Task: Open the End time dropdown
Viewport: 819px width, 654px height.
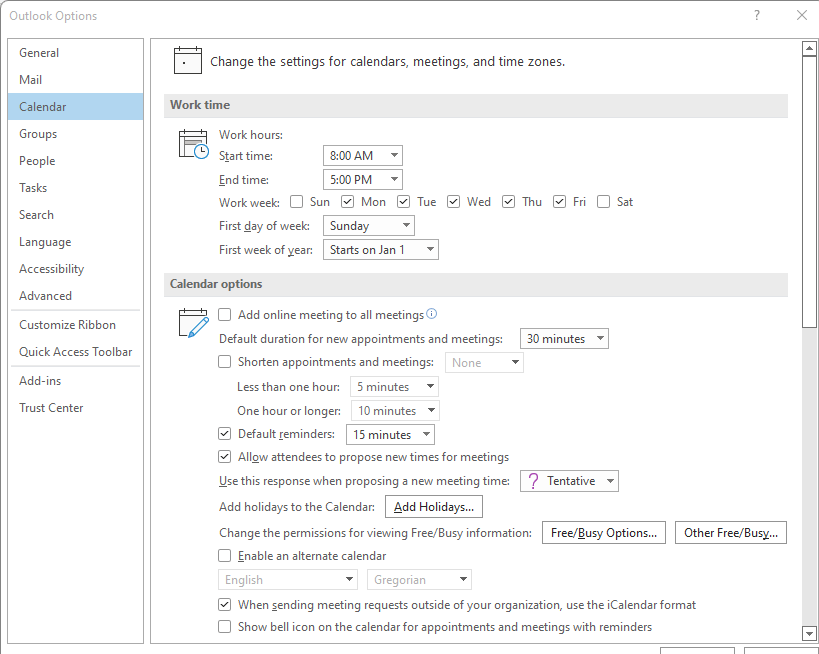Action: (363, 180)
